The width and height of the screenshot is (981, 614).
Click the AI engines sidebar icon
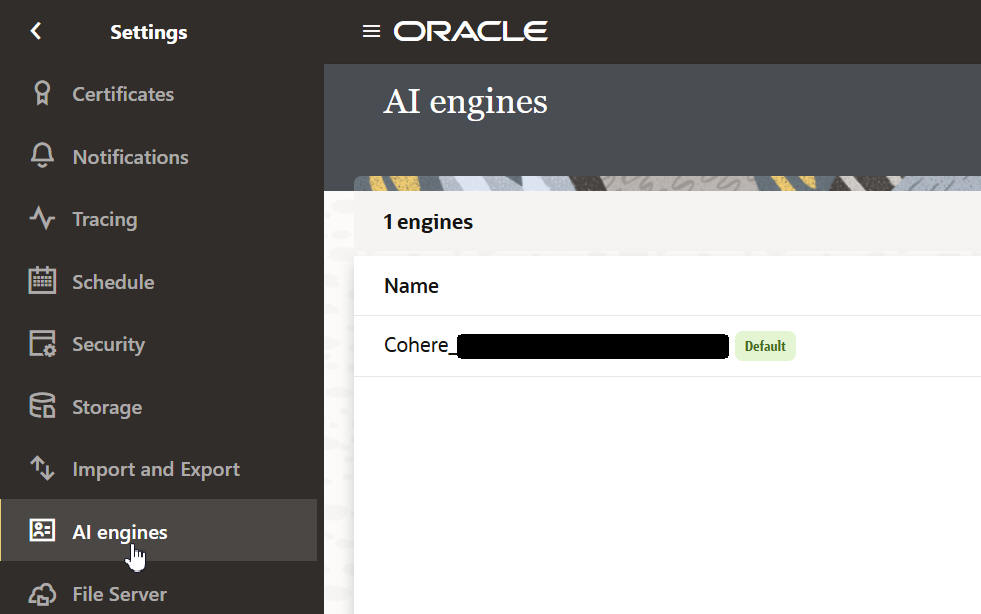click(42, 531)
